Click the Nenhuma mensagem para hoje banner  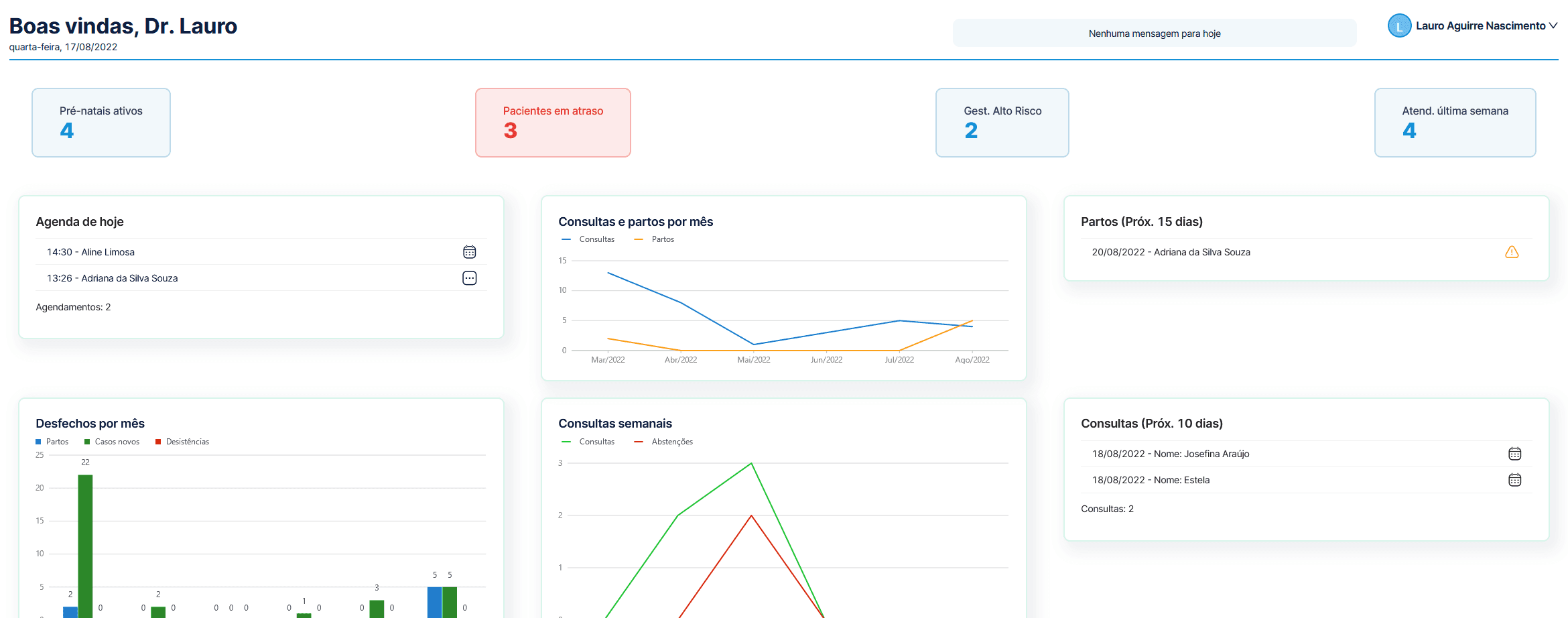tap(1154, 34)
